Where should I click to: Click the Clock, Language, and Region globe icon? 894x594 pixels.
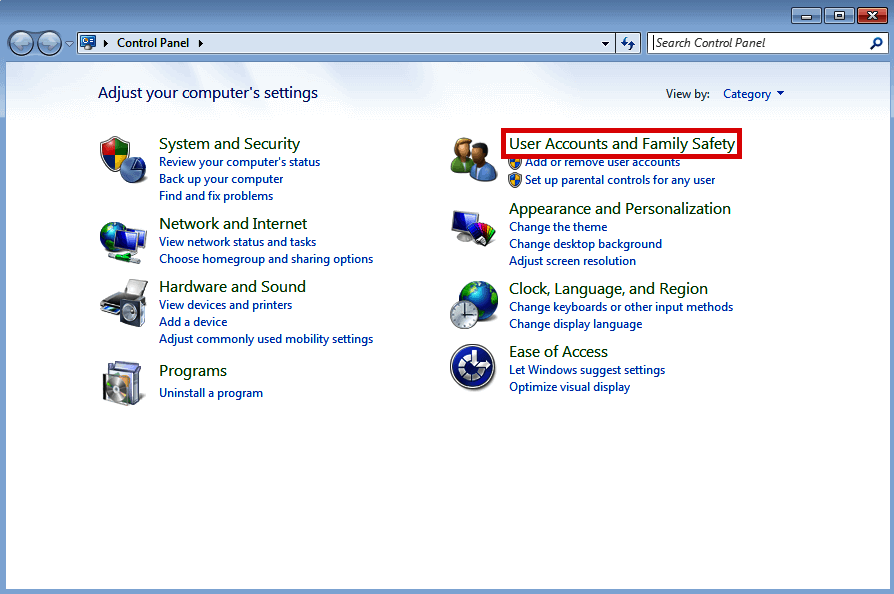pos(472,304)
